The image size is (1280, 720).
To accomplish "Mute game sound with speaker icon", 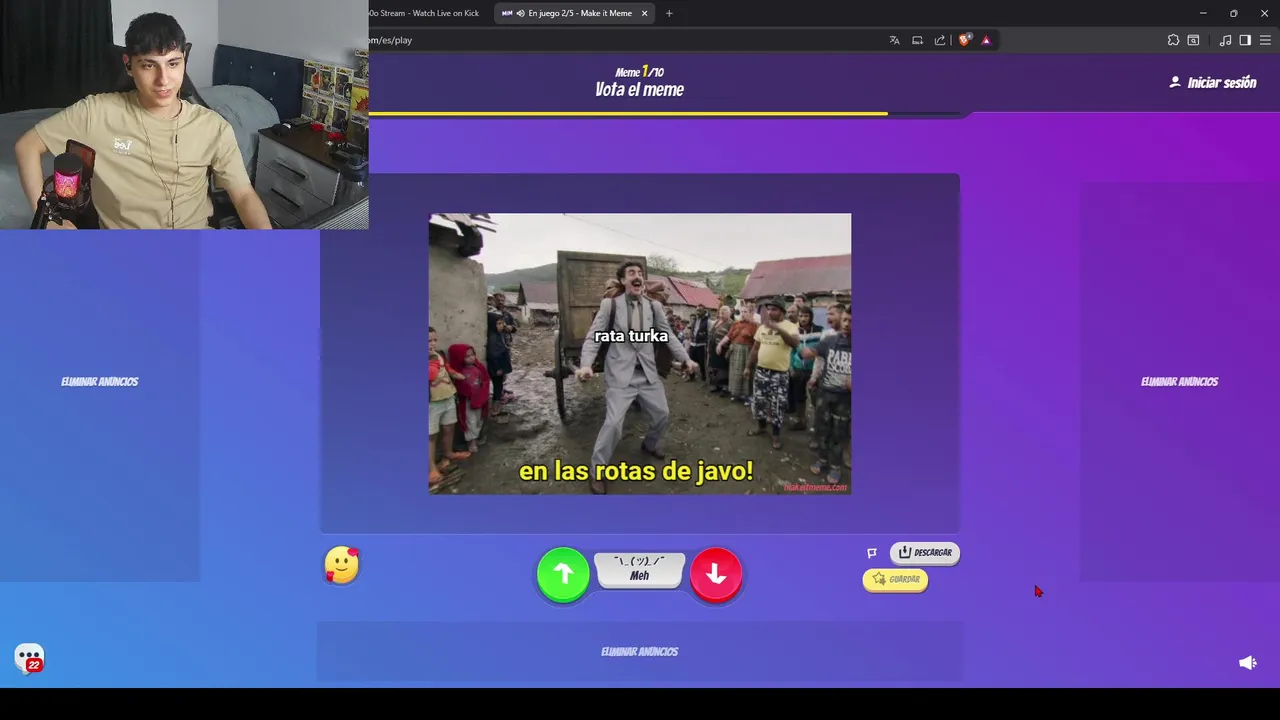I will 1247,663.
